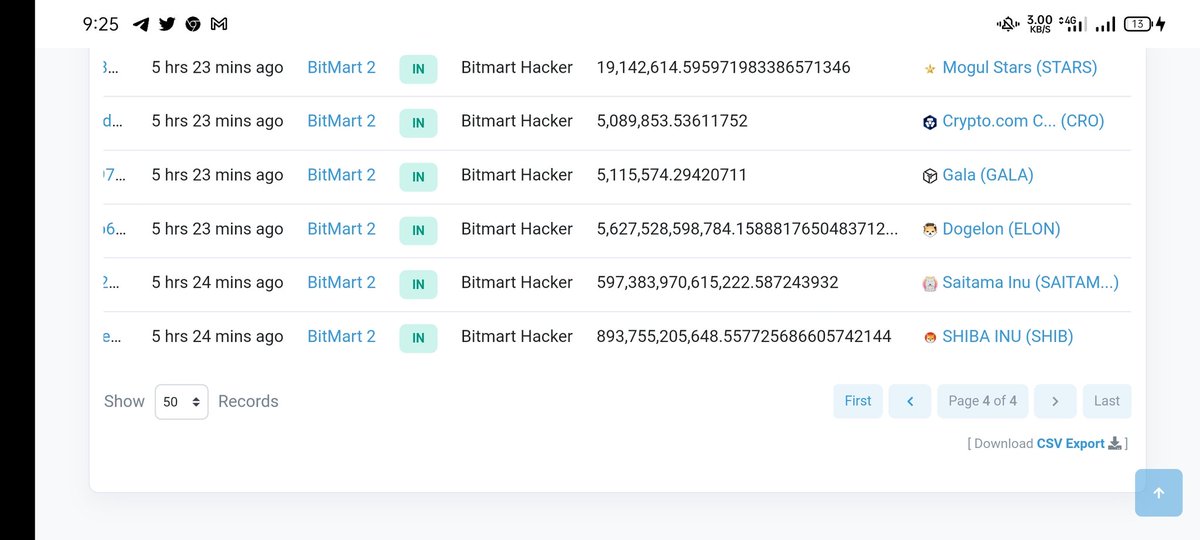
Task: Click the SHIBA INU token icon
Action: tap(930, 337)
